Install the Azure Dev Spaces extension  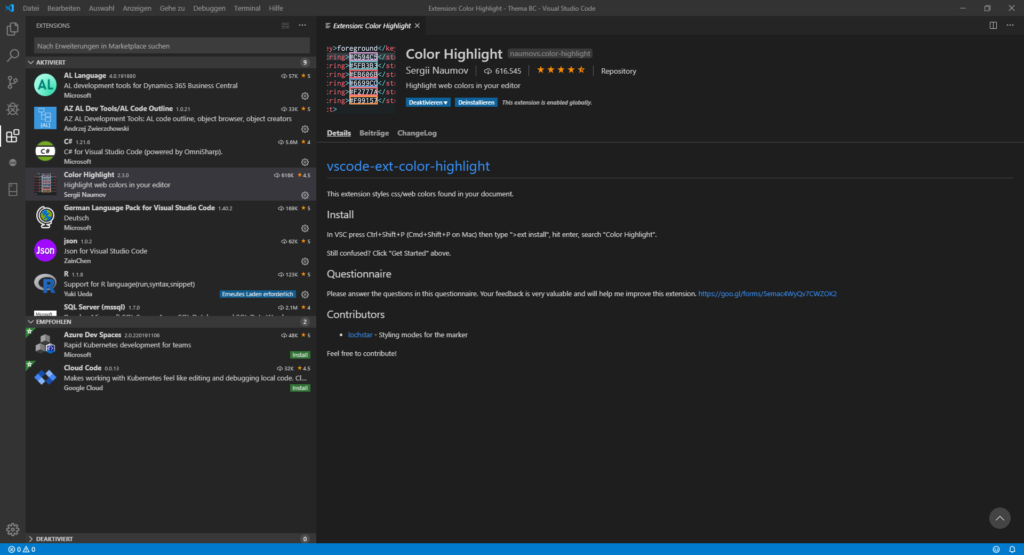[x=300, y=355]
